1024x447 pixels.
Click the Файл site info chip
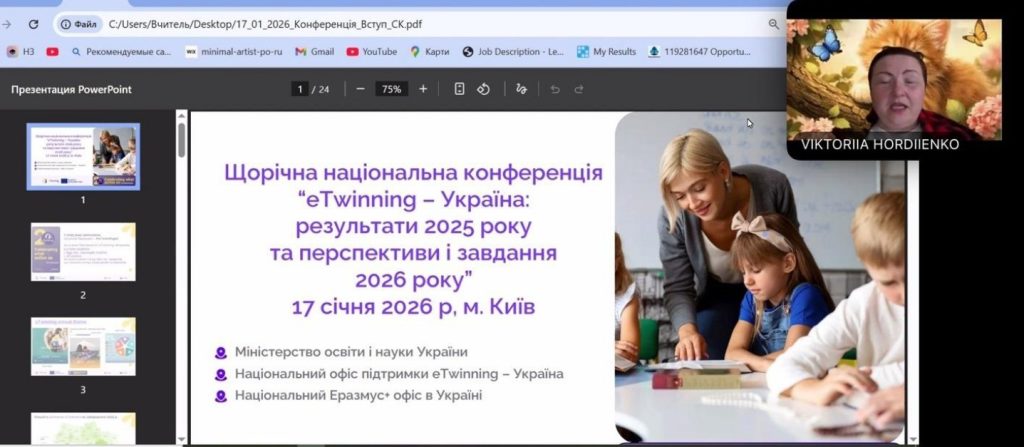[x=79, y=23]
